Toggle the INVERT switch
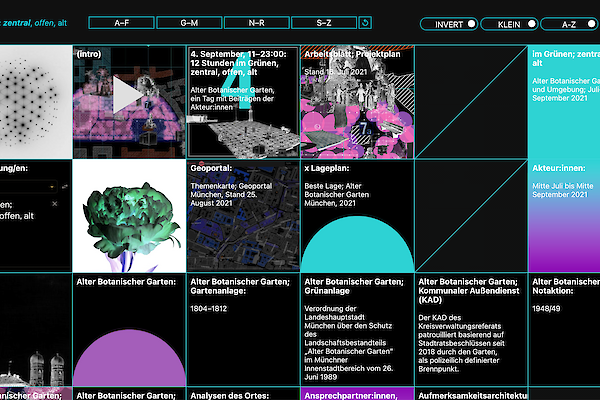Screen dimensions: 600x400 pyautogui.click(x=447, y=23)
